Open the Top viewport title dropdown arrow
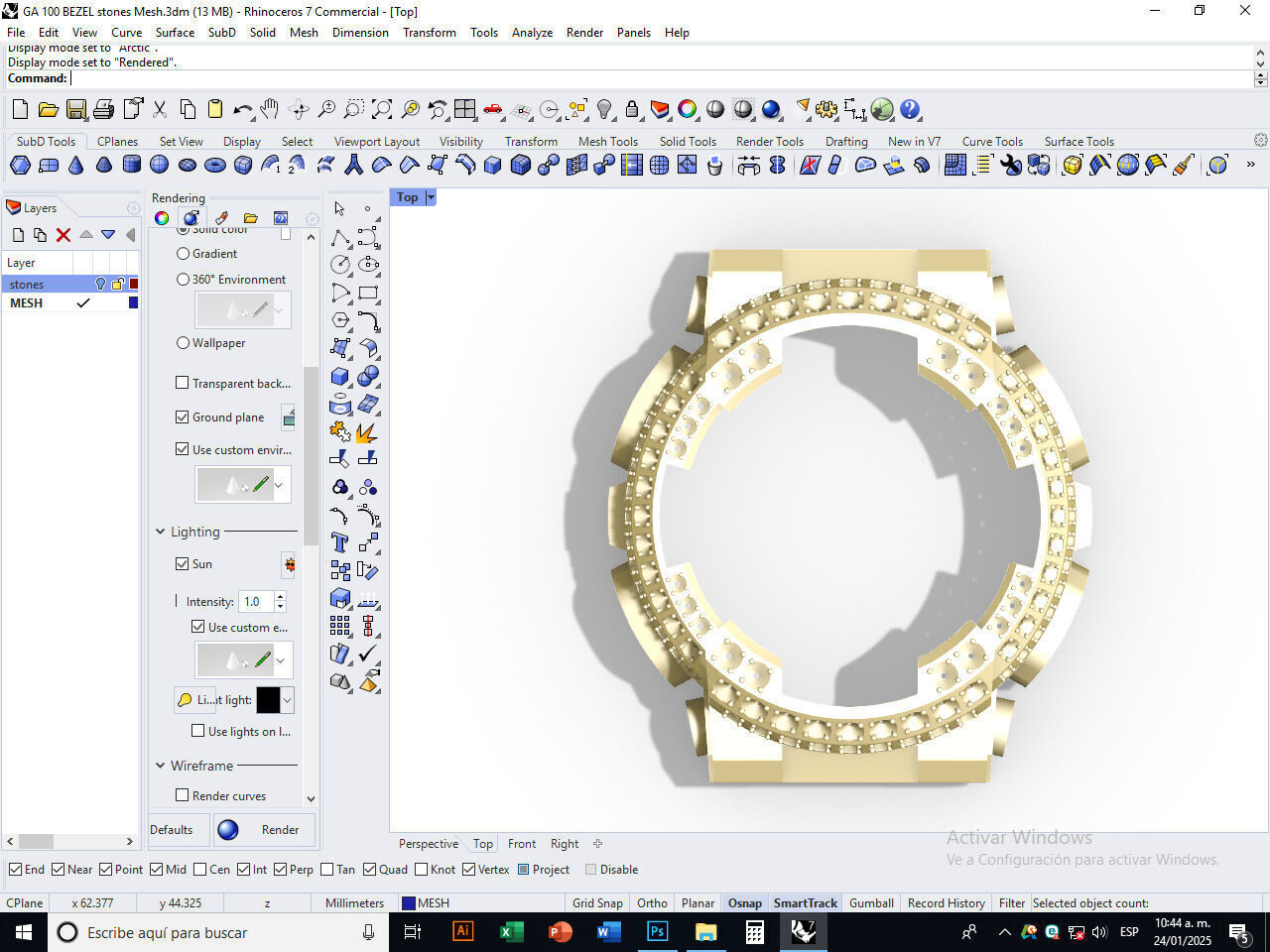 (x=431, y=197)
